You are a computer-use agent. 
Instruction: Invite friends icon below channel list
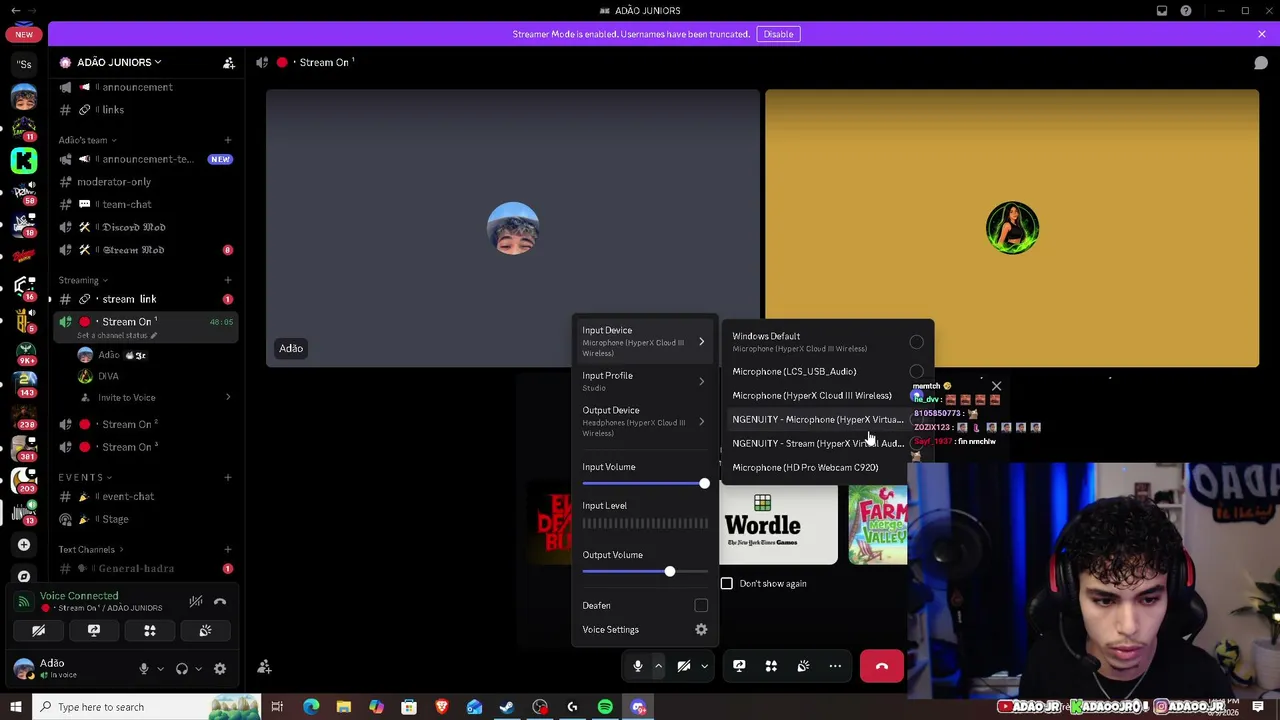(x=264, y=667)
